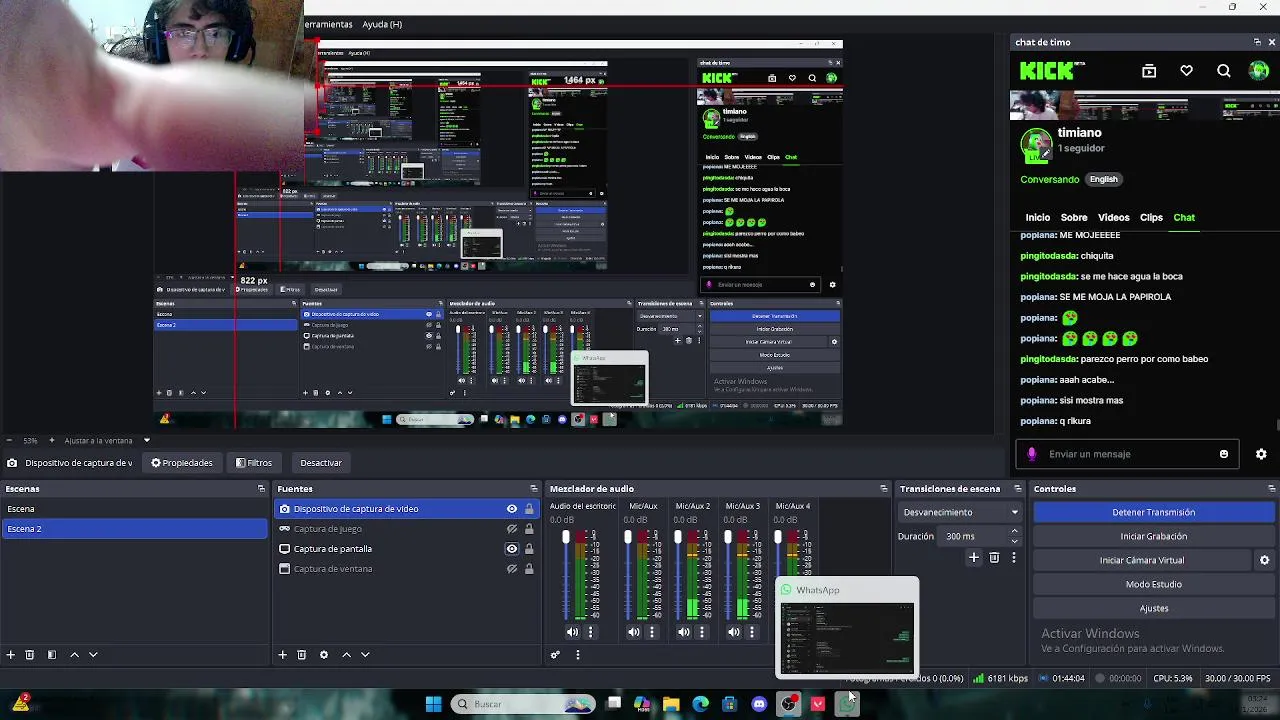Increase the transition duration with the up arrow
The image size is (1280, 720).
click(1014, 532)
